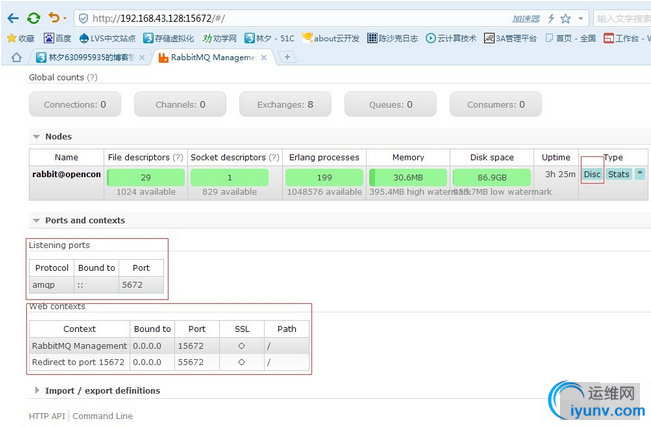Open the 存储虚拟化 bookmark
The height and width of the screenshot is (427, 651).
(168, 39)
